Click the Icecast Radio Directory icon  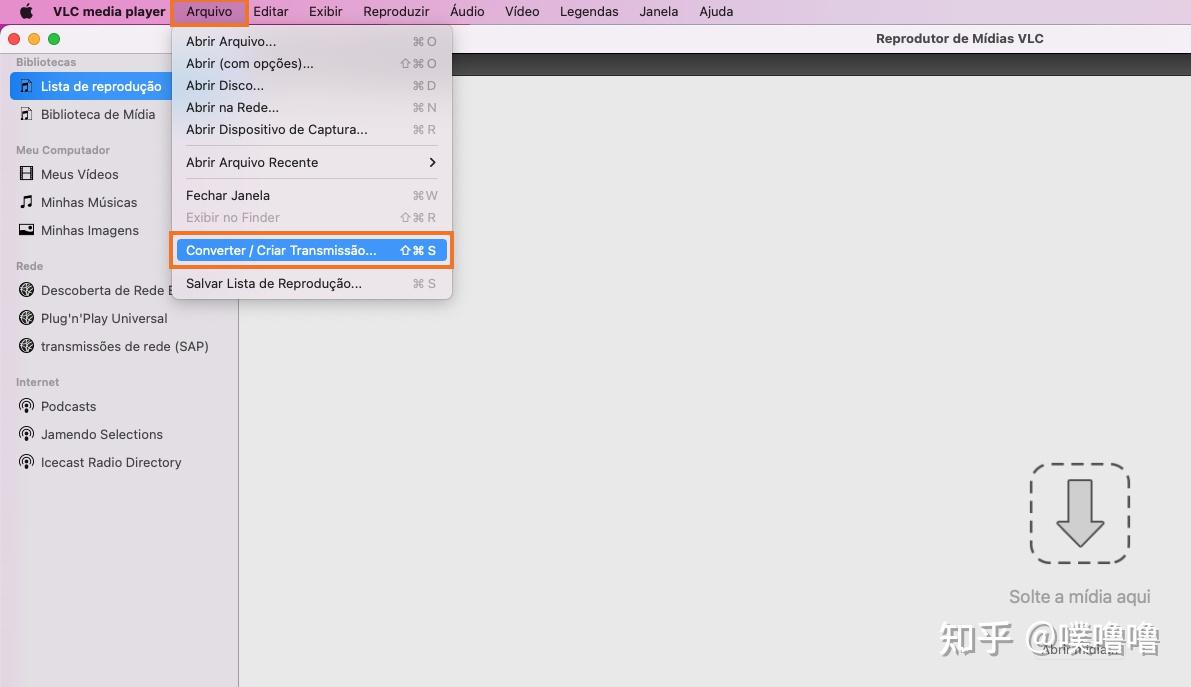coord(26,462)
